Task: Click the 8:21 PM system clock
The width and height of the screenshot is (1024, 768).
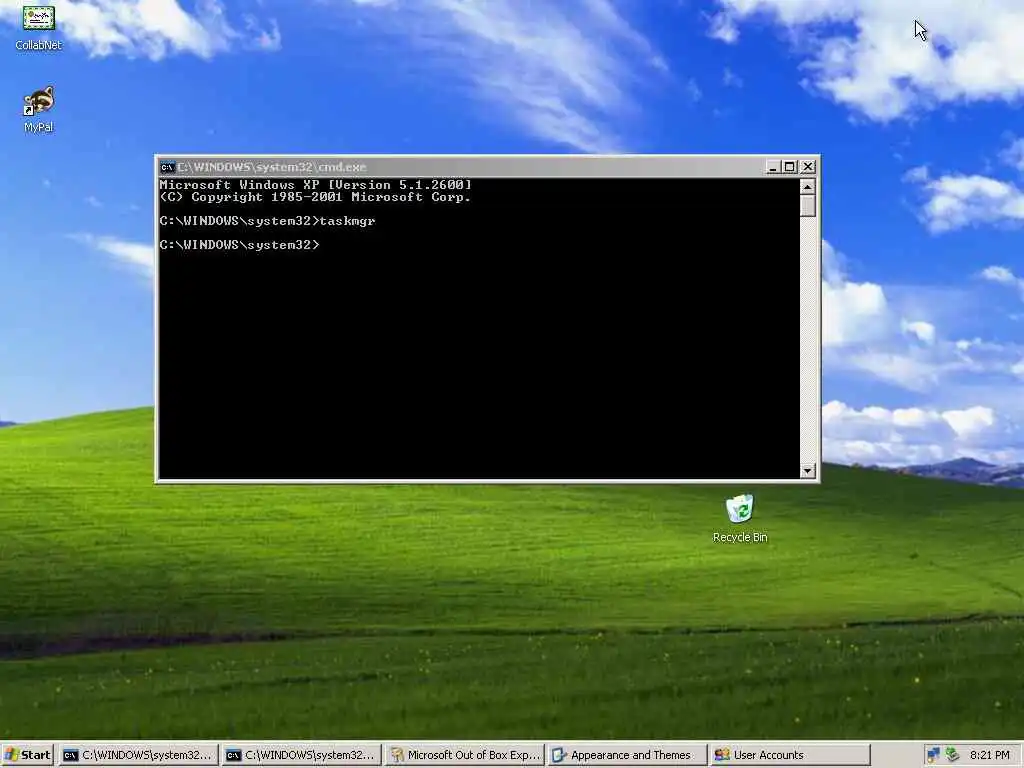Action: click(x=989, y=755)
